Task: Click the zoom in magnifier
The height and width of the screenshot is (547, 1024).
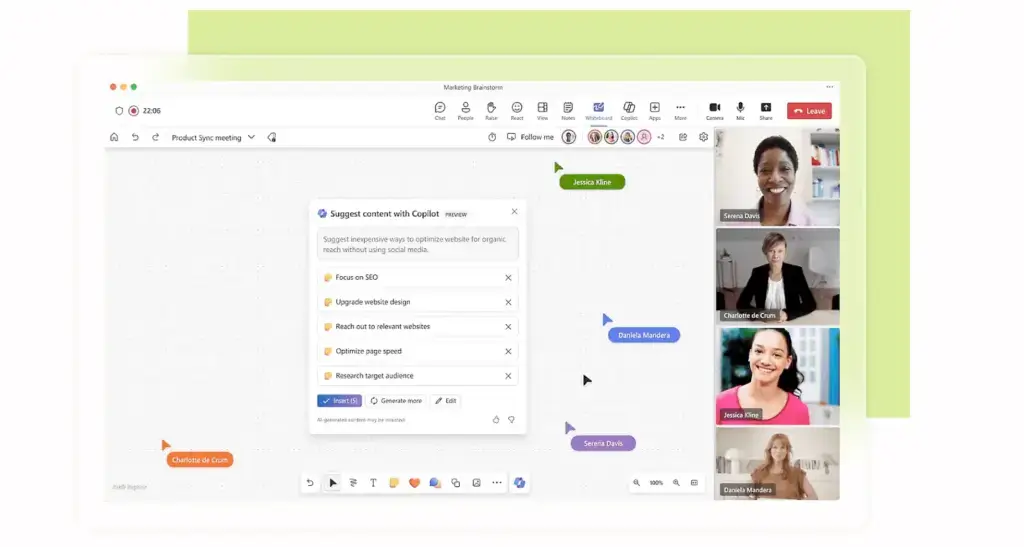Action: [676, 483]
